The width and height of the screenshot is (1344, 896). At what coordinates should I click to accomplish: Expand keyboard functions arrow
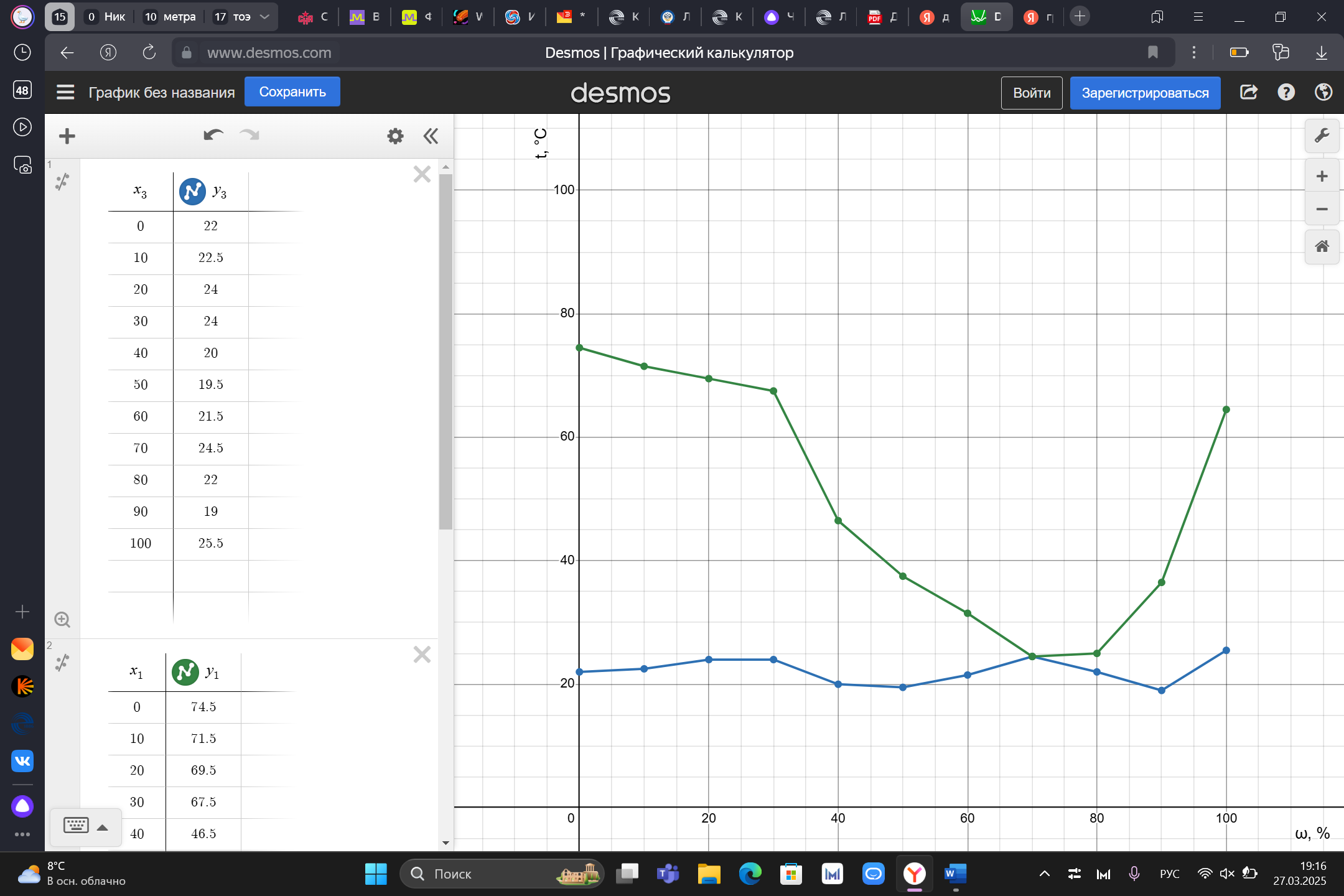pyautogui.click(x=103, y=828)
